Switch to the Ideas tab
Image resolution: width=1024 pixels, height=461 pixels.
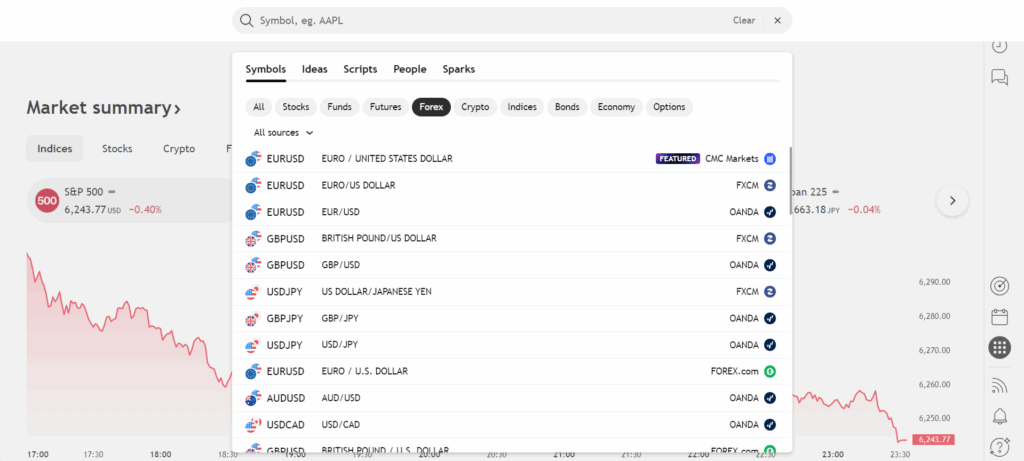pos(315,69)
